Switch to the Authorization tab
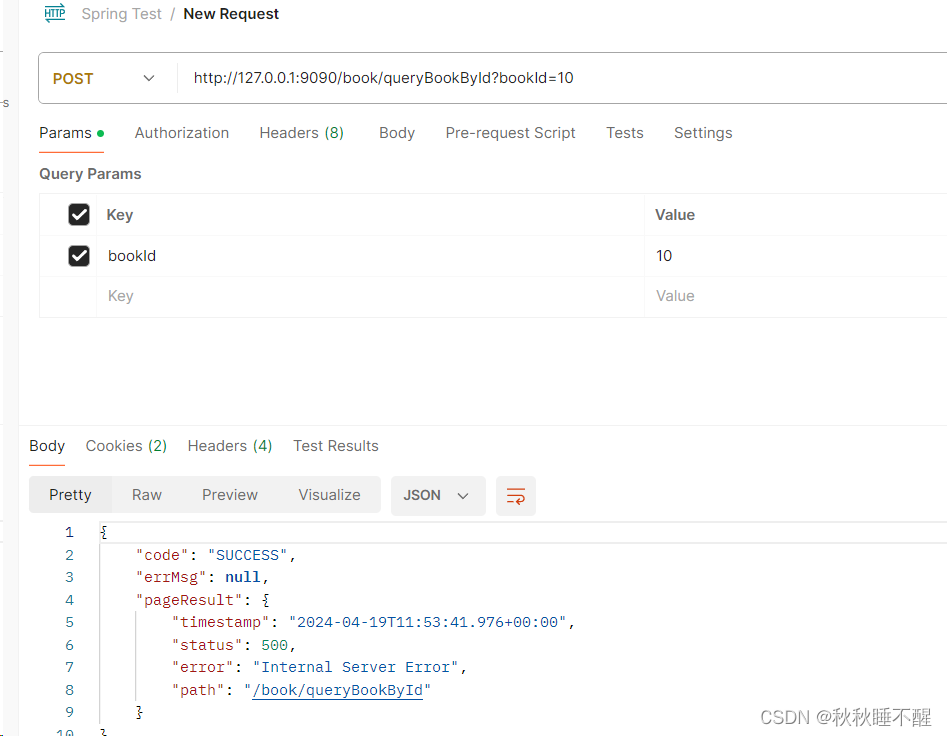947x736 pixels. pos(182,133)
